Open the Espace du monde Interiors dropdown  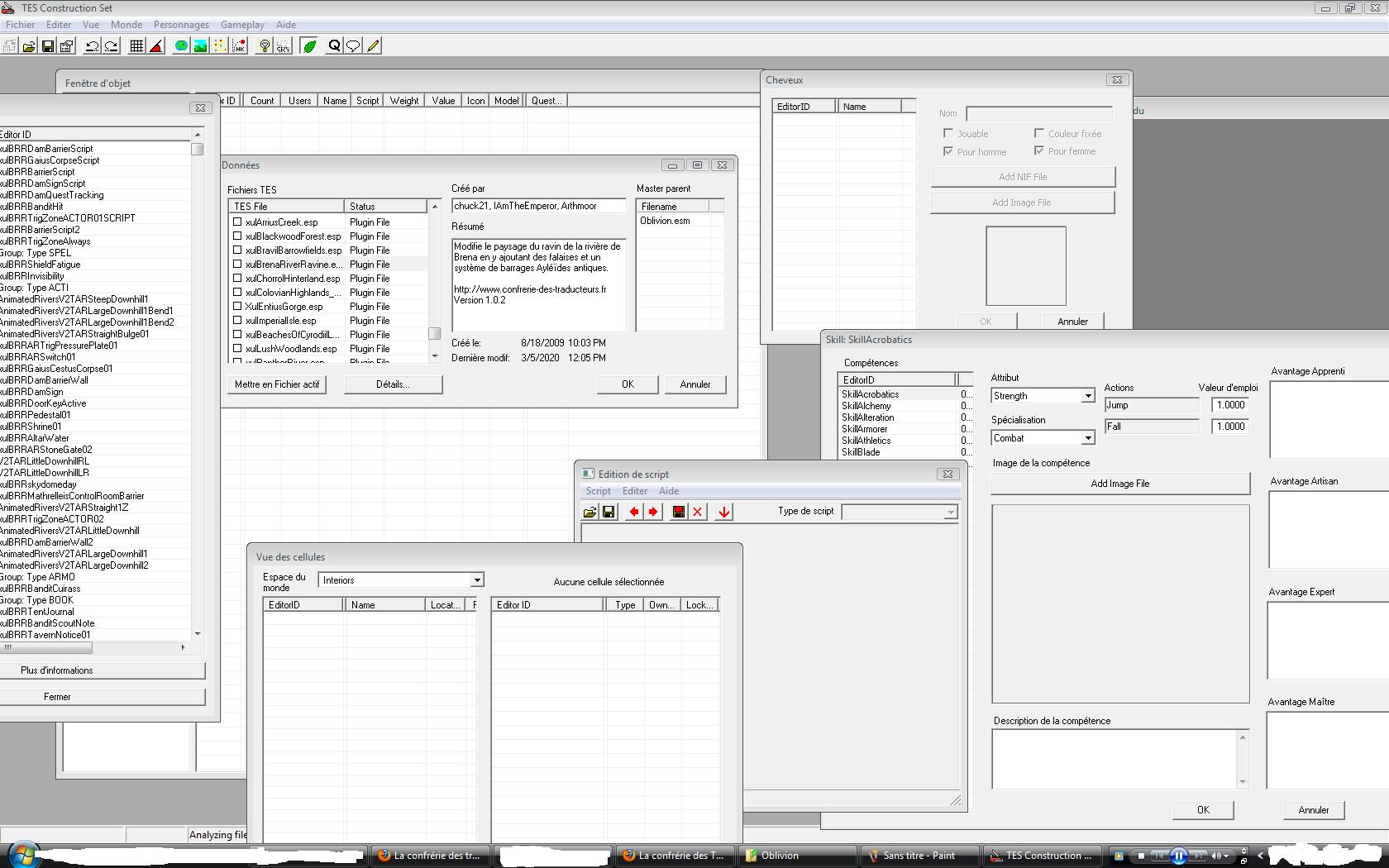coord(476,580)
